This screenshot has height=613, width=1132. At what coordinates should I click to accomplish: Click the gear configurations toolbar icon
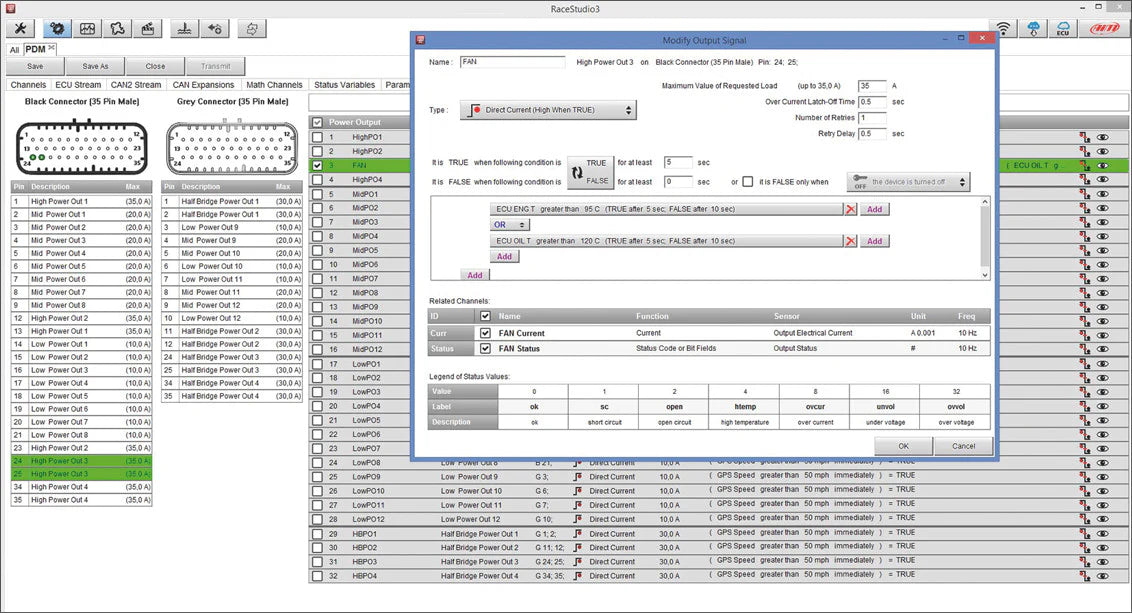click(55, 28)
